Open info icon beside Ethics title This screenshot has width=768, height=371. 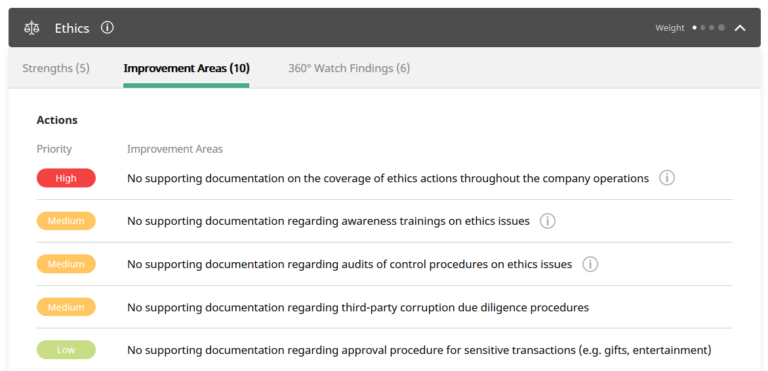107,27
